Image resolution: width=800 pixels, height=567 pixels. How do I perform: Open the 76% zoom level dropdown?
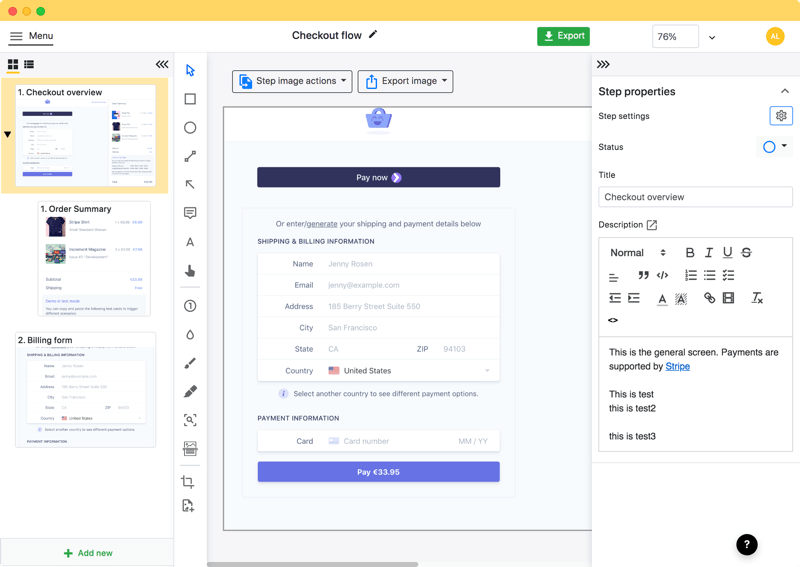(x=712, y=37)
